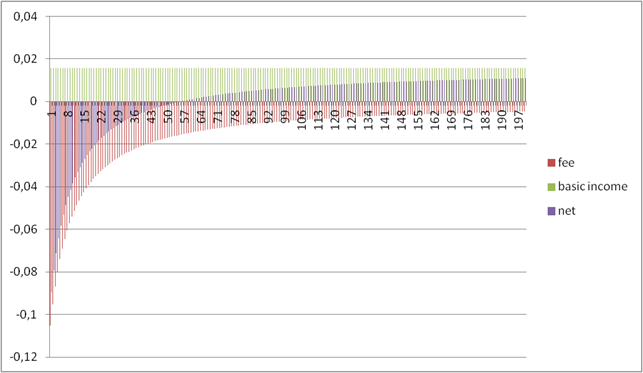Click x-axis label 134

coord(369,119)
